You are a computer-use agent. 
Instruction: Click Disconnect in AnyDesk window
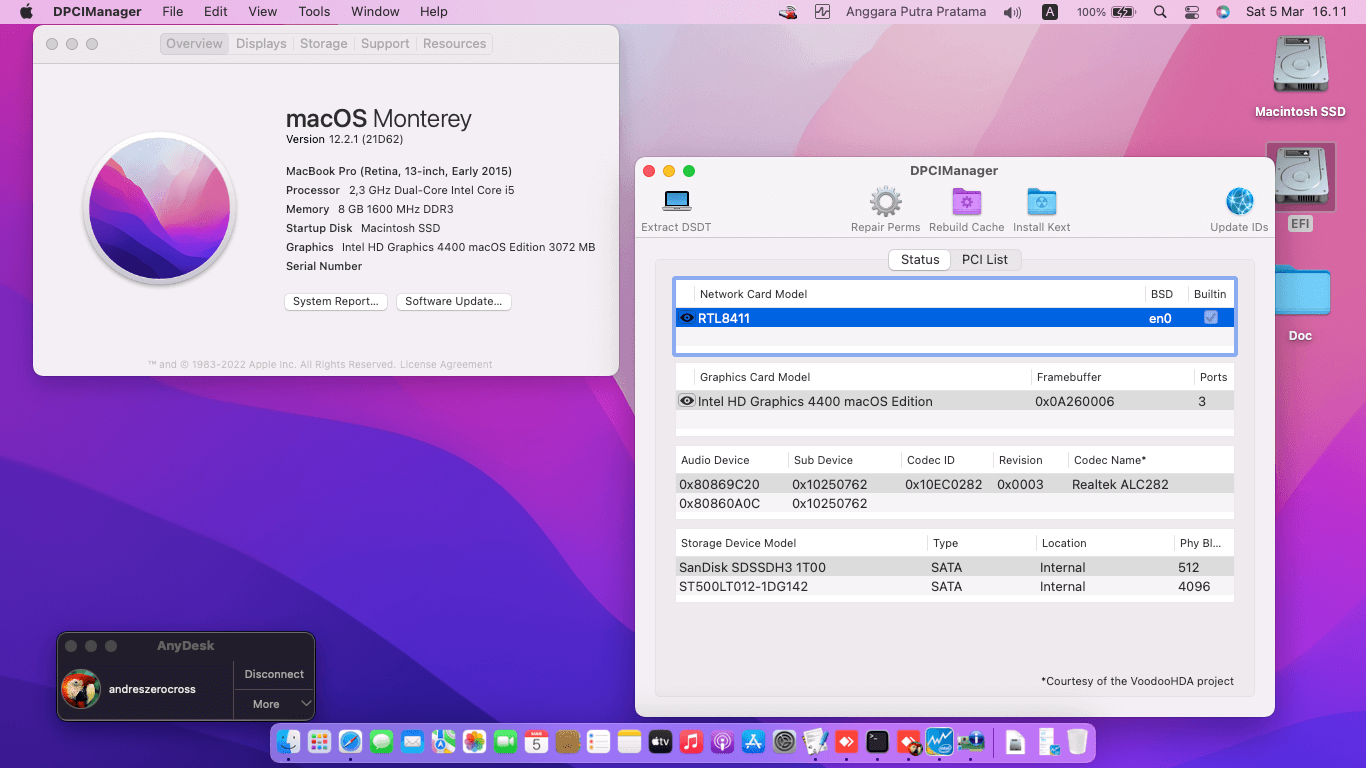[x=274, y=674]
